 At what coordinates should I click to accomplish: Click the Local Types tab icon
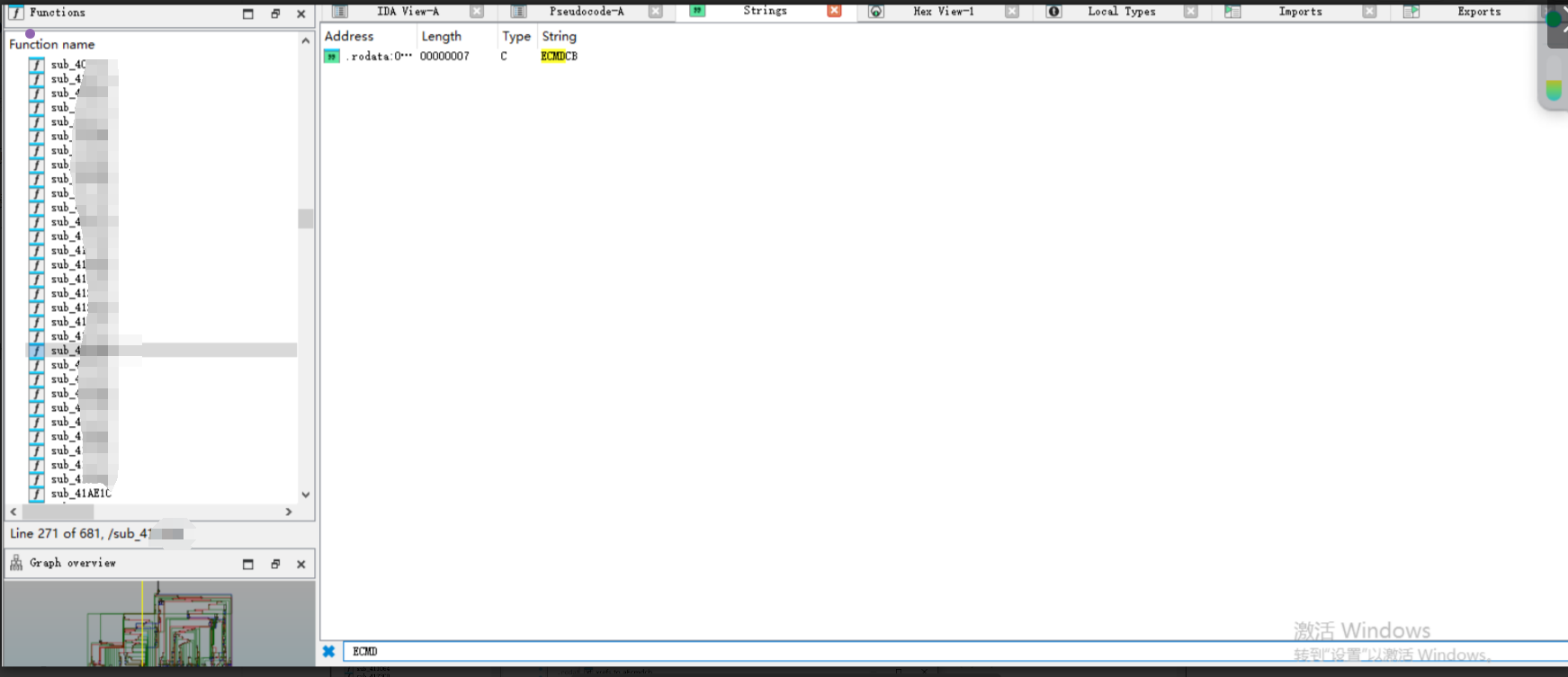point(1054,12)
